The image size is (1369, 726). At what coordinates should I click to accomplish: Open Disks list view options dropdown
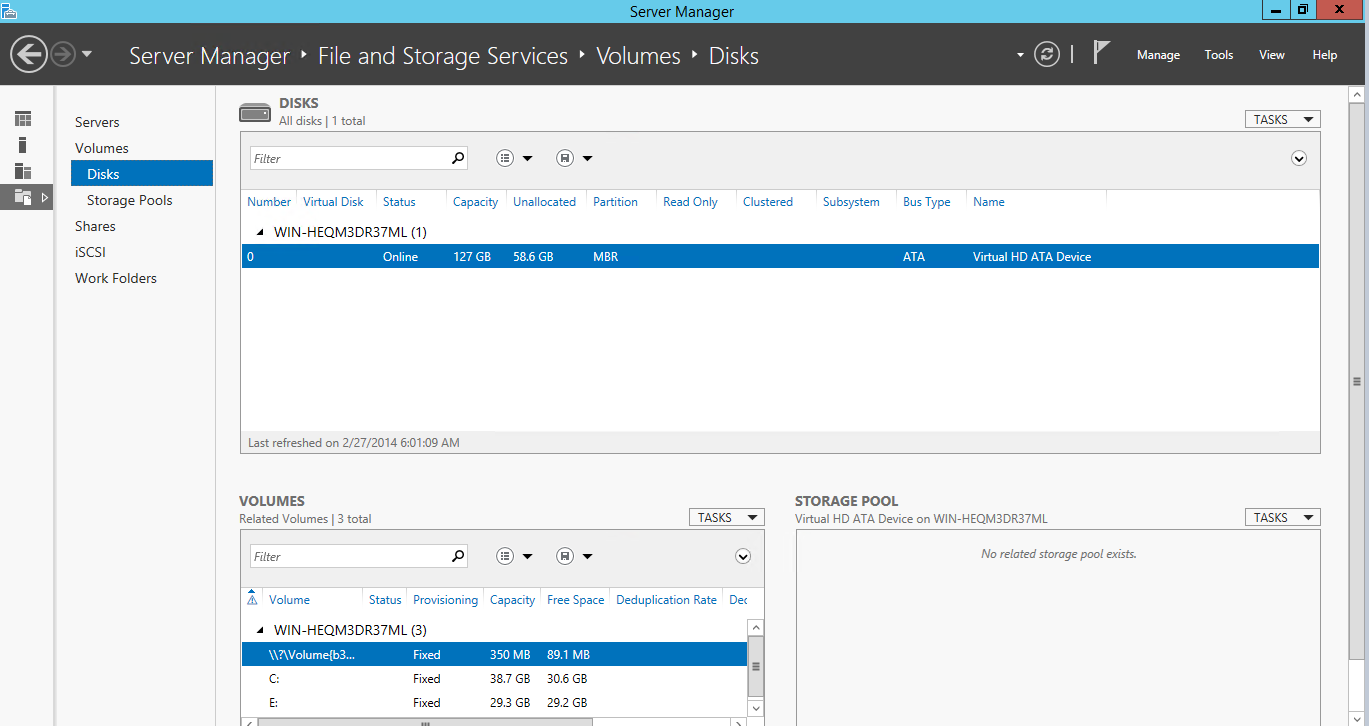point(514,158)
